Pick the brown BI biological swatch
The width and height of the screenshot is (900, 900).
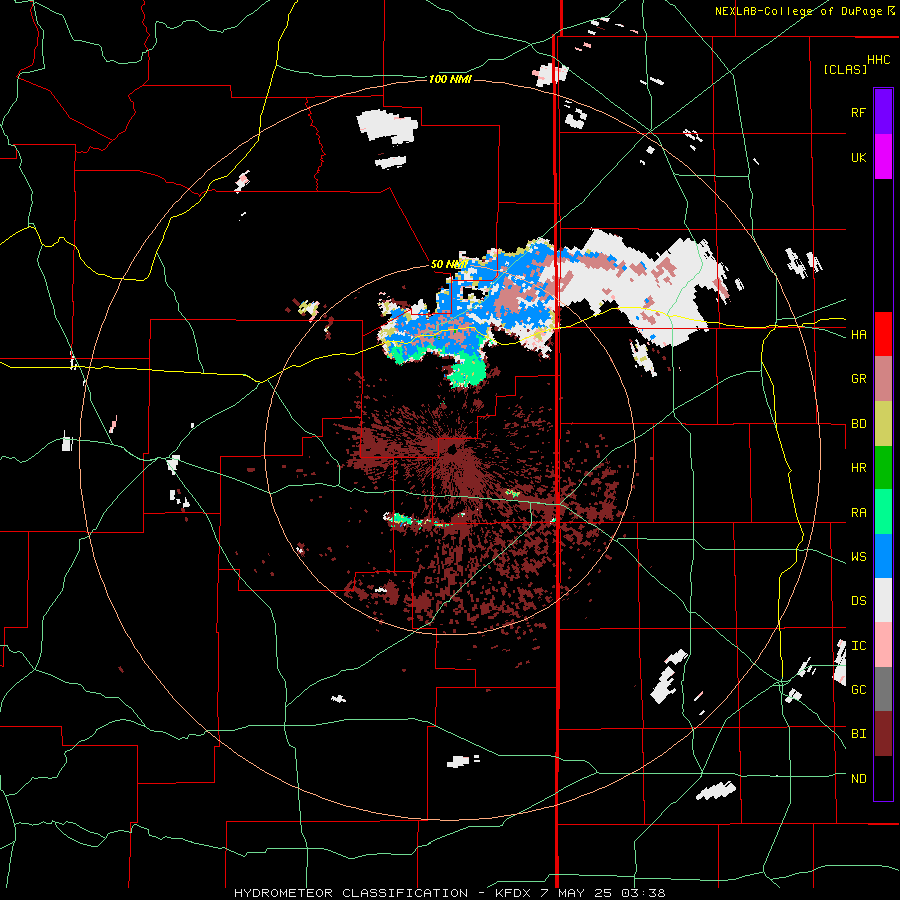click(883, 734)
